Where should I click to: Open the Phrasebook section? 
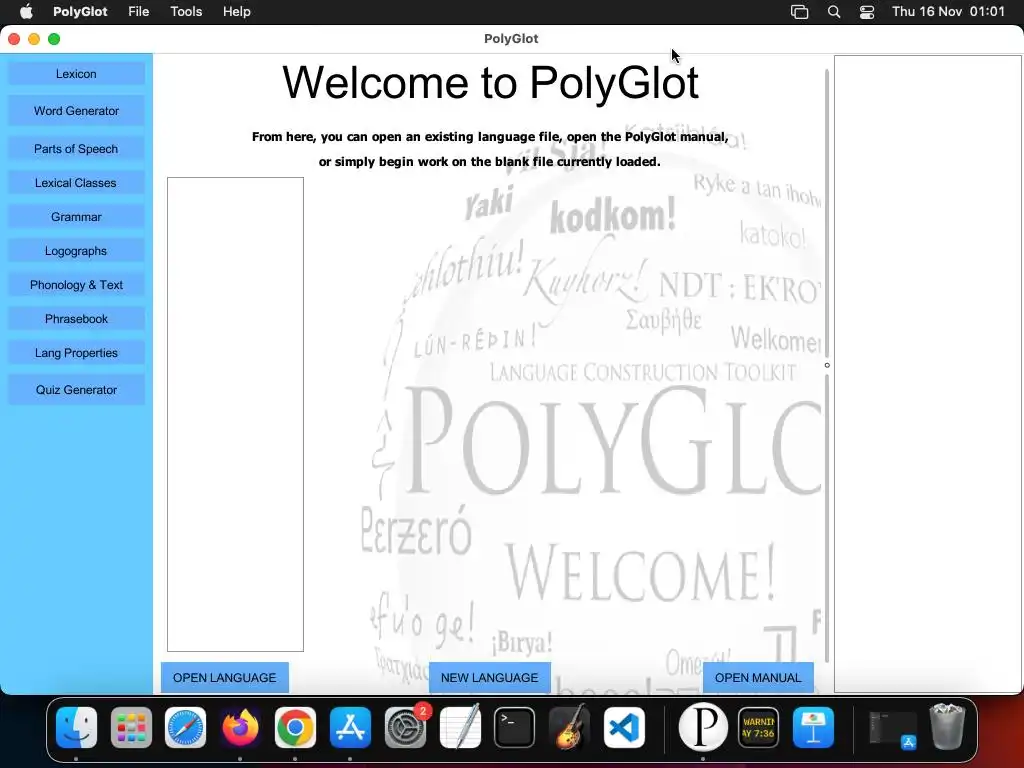click(76, 319)
